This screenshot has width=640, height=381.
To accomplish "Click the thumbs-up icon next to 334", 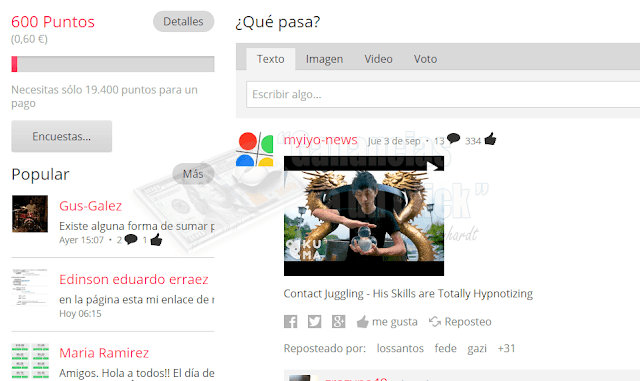I will click(x=490, y=139).
